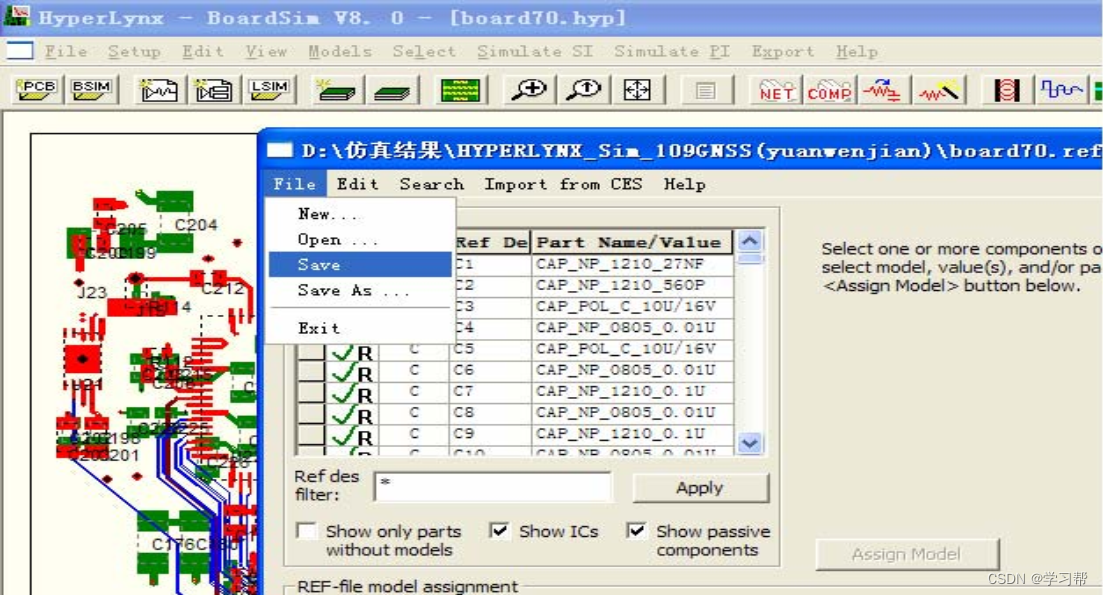
Task: Click the REF editor dialog title icon
Action: click(279, 150)
